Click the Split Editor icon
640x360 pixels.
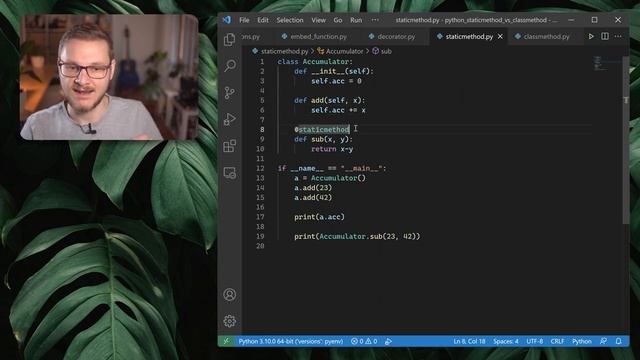click(605, 36)
